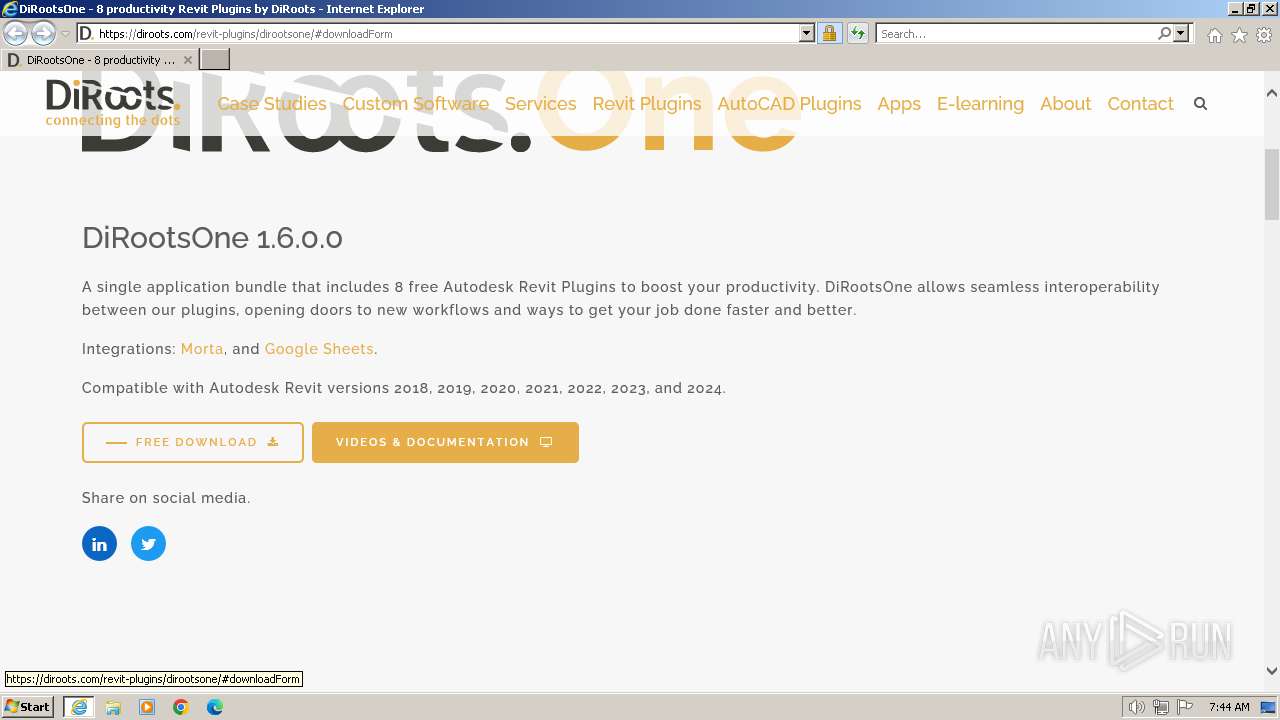Screen dimensions: 1280x720
Task: Open the Revit Plugins menu item
Action: (x=647, y=104)
